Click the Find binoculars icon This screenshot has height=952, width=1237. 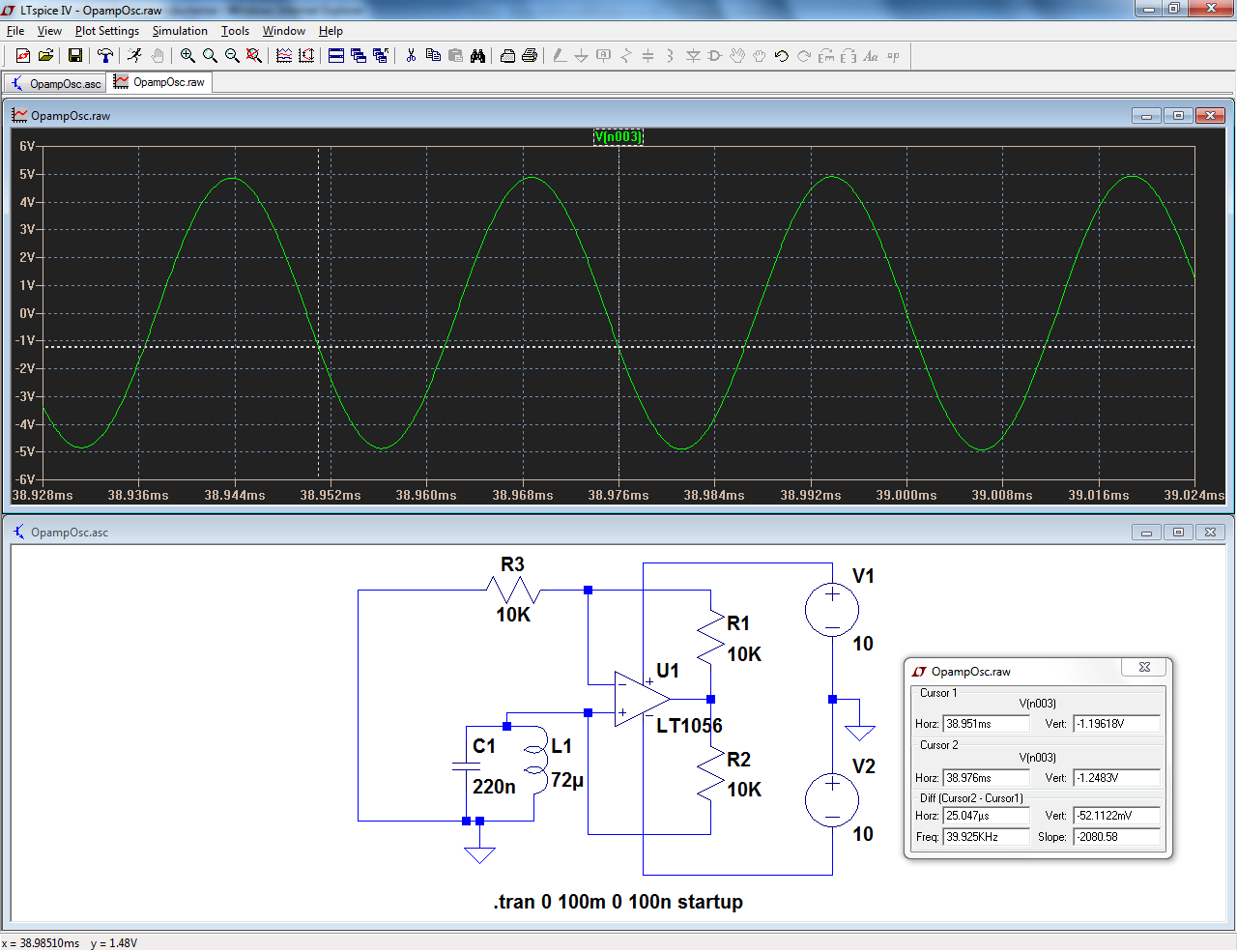(x=477, y=56)
